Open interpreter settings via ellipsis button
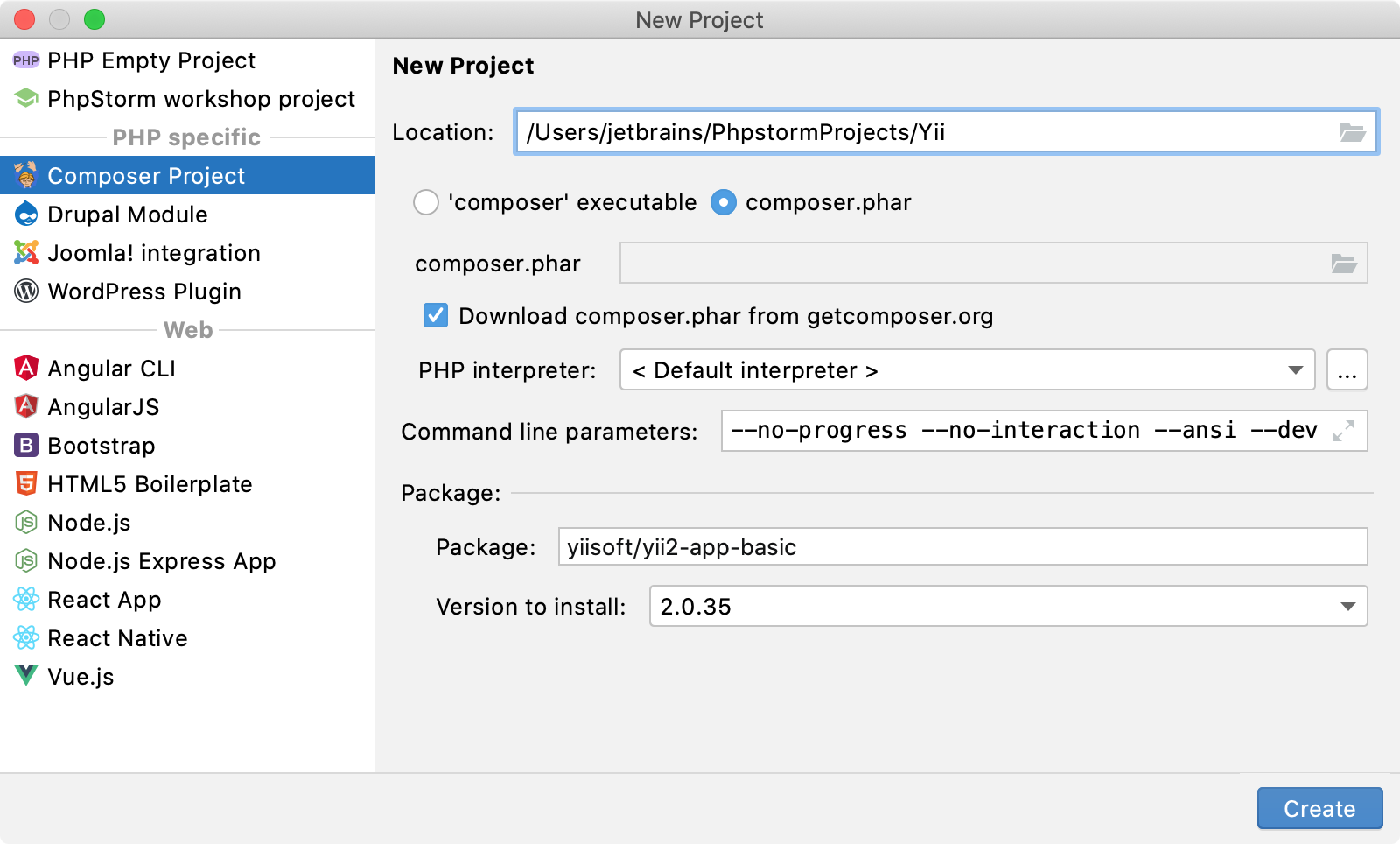The height and width of the screenshot is (844, 1400). (x=1347, y=370)
